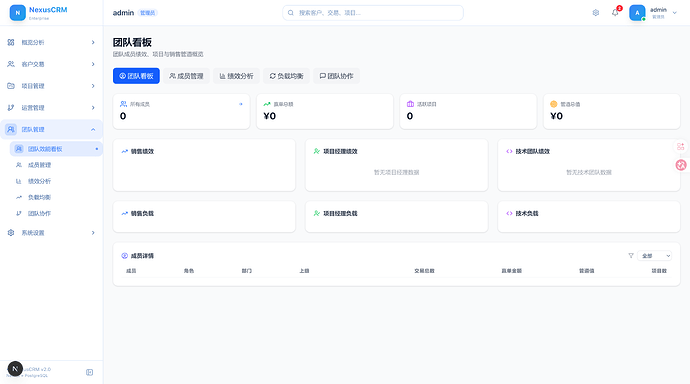
Task: Click the green trend icon on 赢单总额 card
Action: click(267, 104)
